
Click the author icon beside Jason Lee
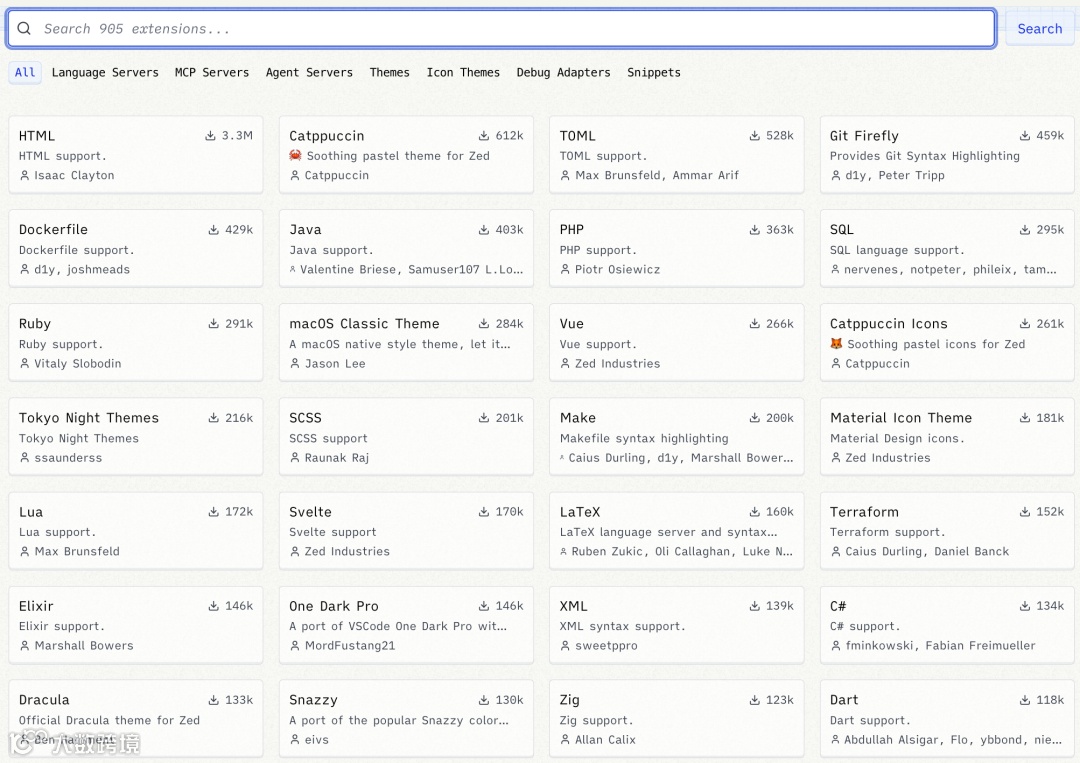click(295, 364)
